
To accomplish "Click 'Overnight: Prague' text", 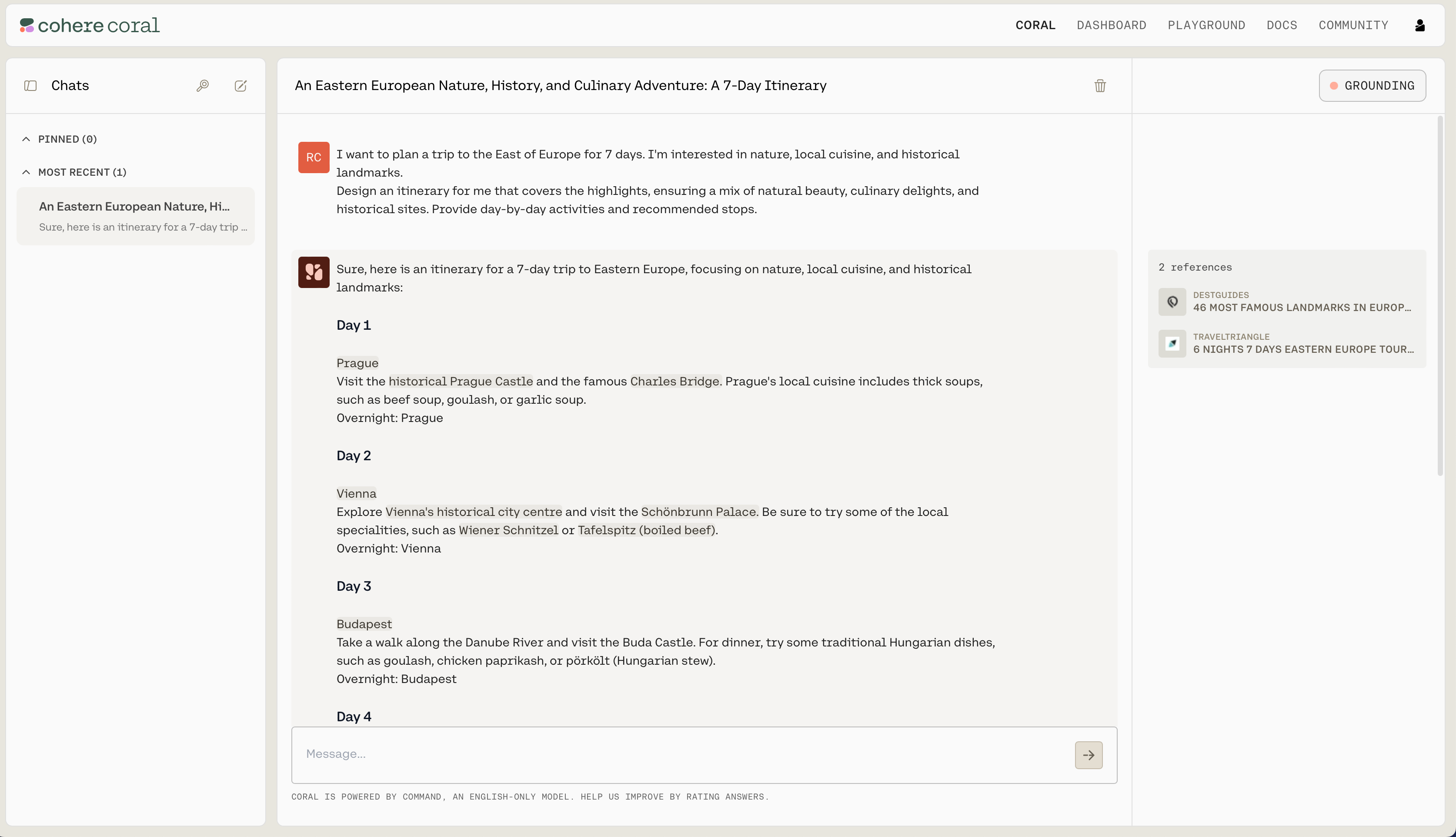I will (390, 418).
